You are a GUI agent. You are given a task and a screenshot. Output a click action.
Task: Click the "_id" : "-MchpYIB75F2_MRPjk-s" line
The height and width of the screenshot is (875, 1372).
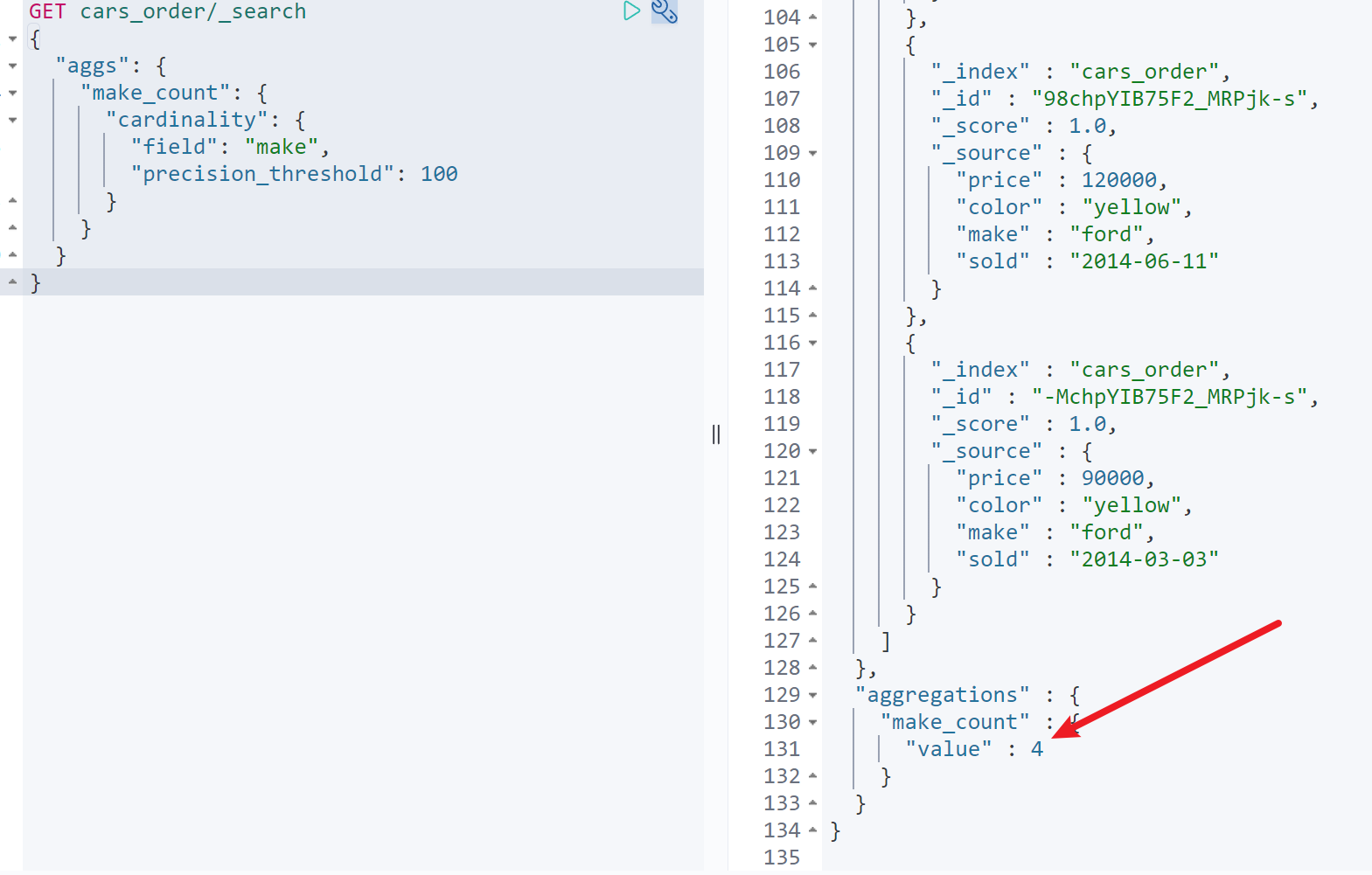click(1125, 397)
